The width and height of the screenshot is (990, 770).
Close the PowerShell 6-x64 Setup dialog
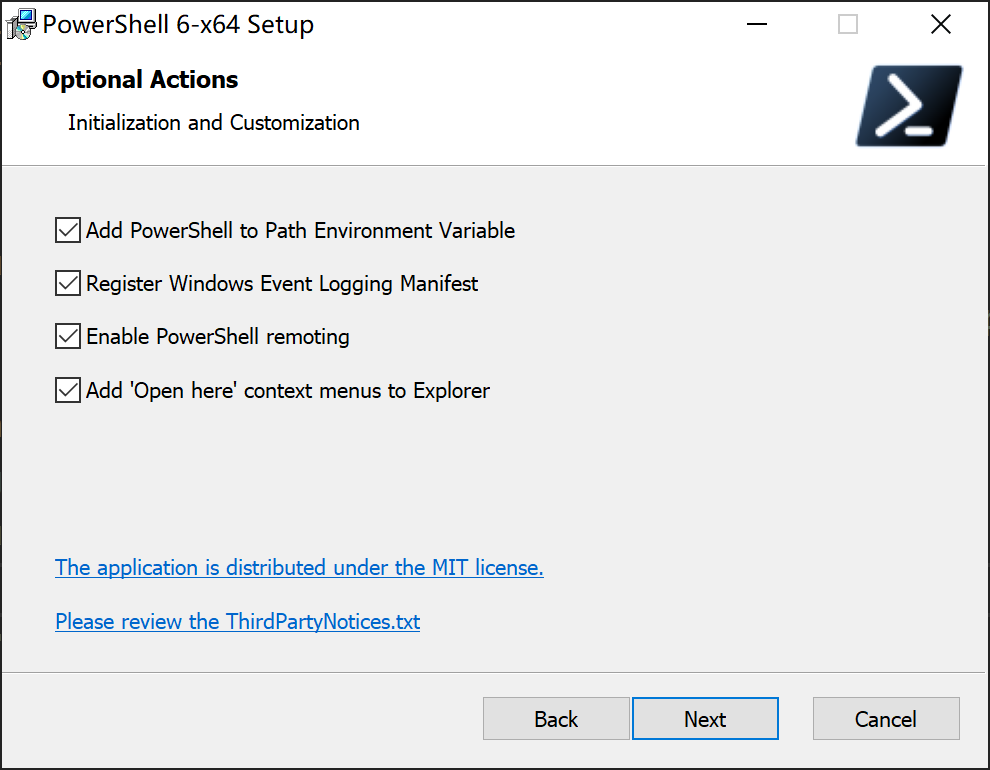click(941, 25)
